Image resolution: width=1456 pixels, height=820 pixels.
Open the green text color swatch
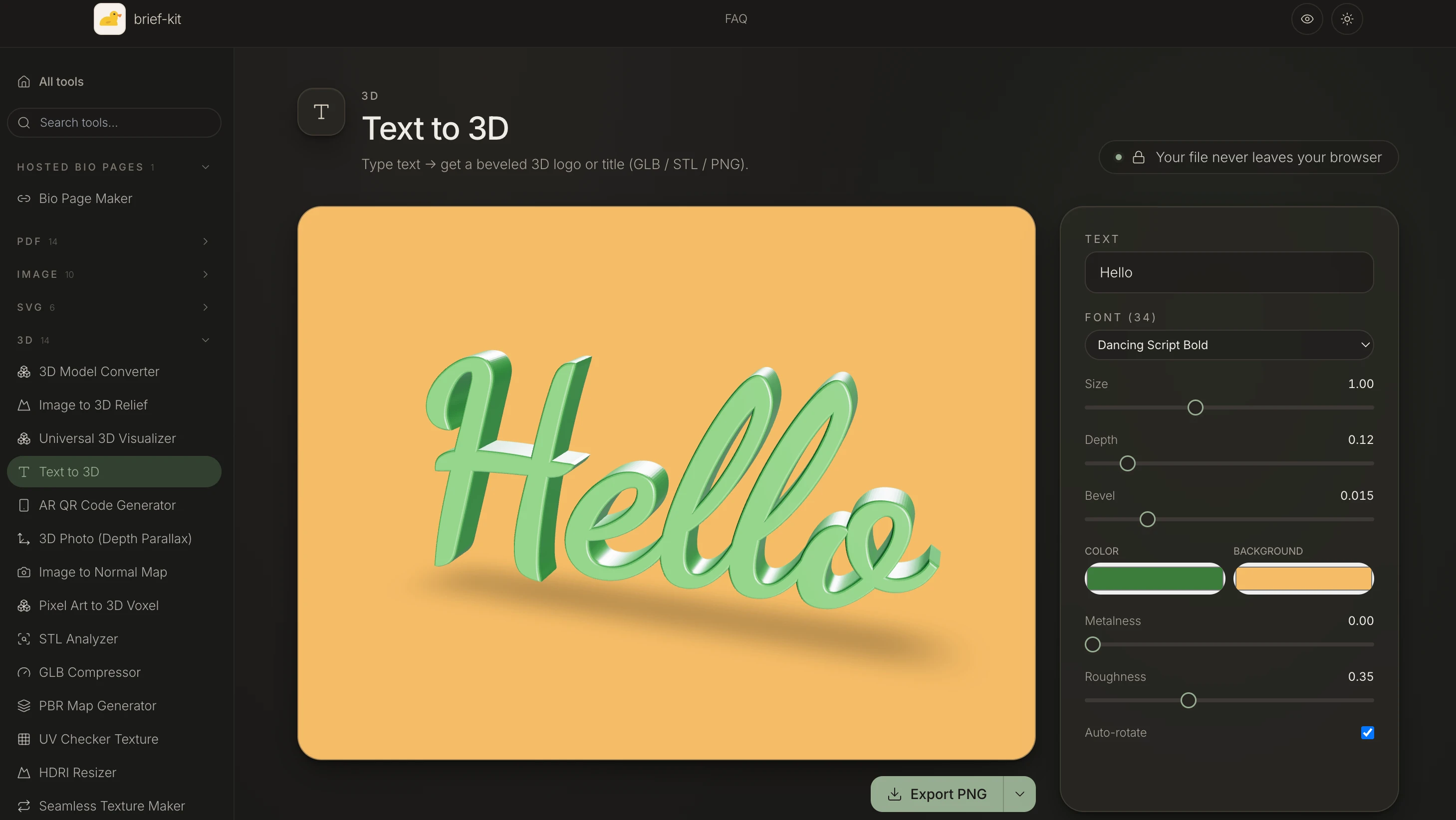[1154, 578]
